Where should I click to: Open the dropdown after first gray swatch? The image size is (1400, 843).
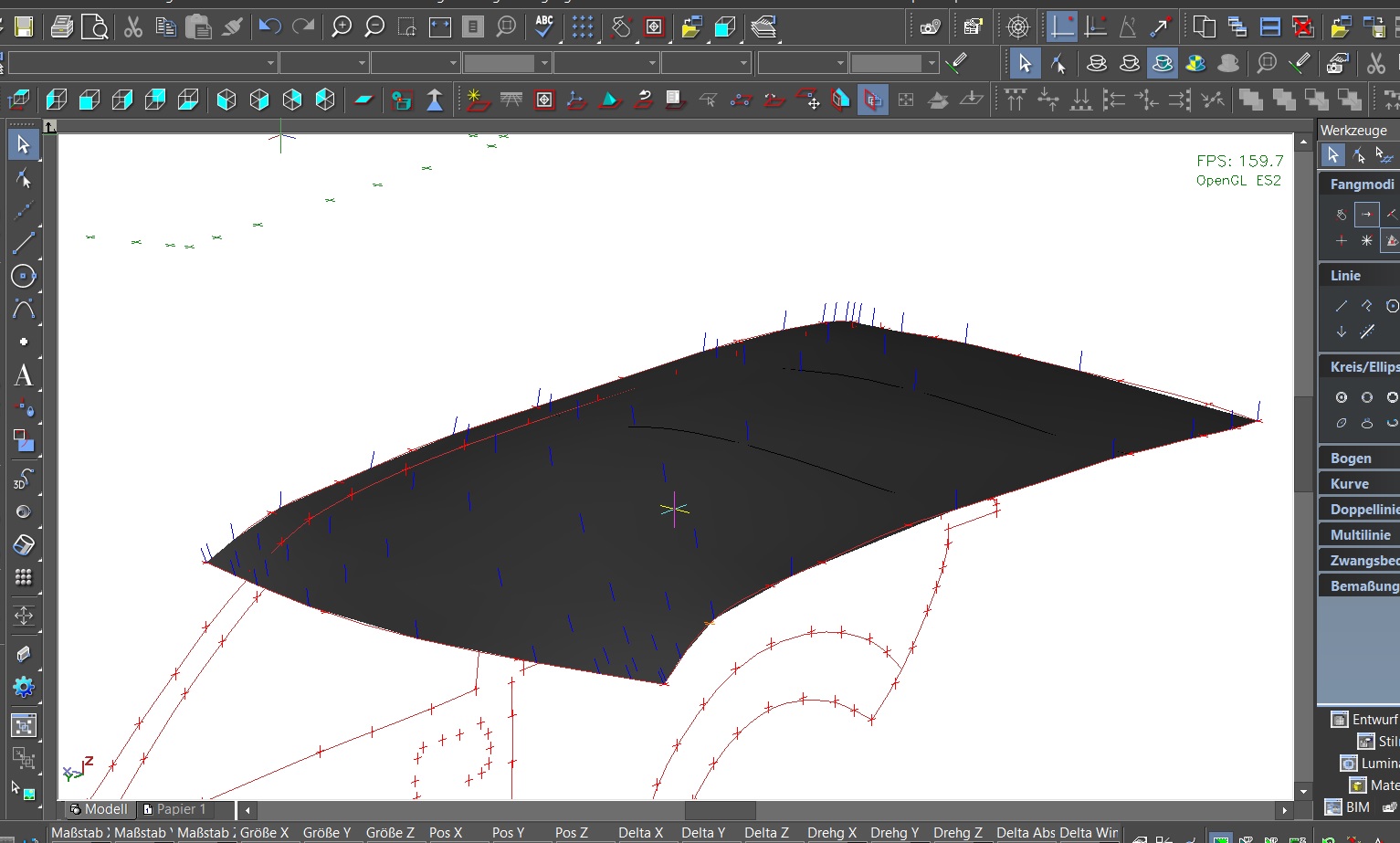point(606,63)
